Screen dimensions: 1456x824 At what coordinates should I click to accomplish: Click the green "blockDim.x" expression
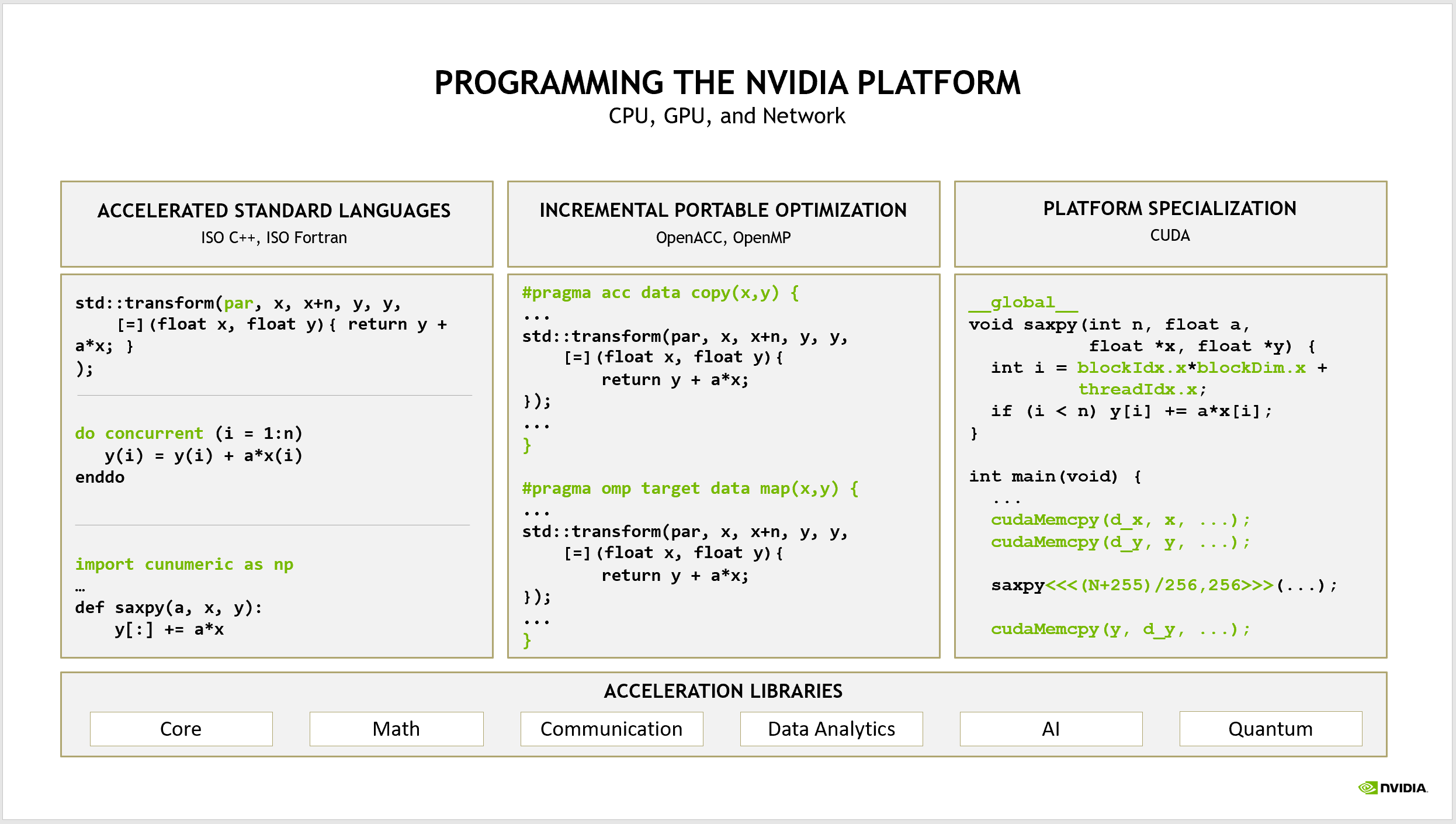[1251, 368]
